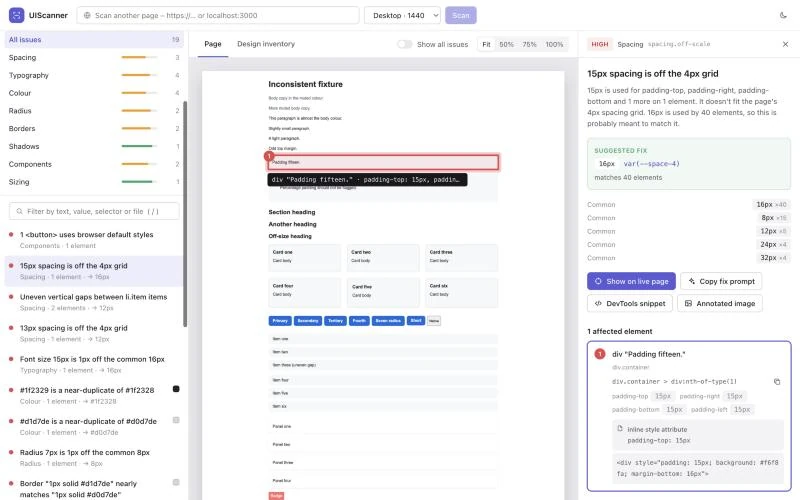Open the Desktop · 1440 viewport dropdown

pyautogui.click(x=402, y=15)
